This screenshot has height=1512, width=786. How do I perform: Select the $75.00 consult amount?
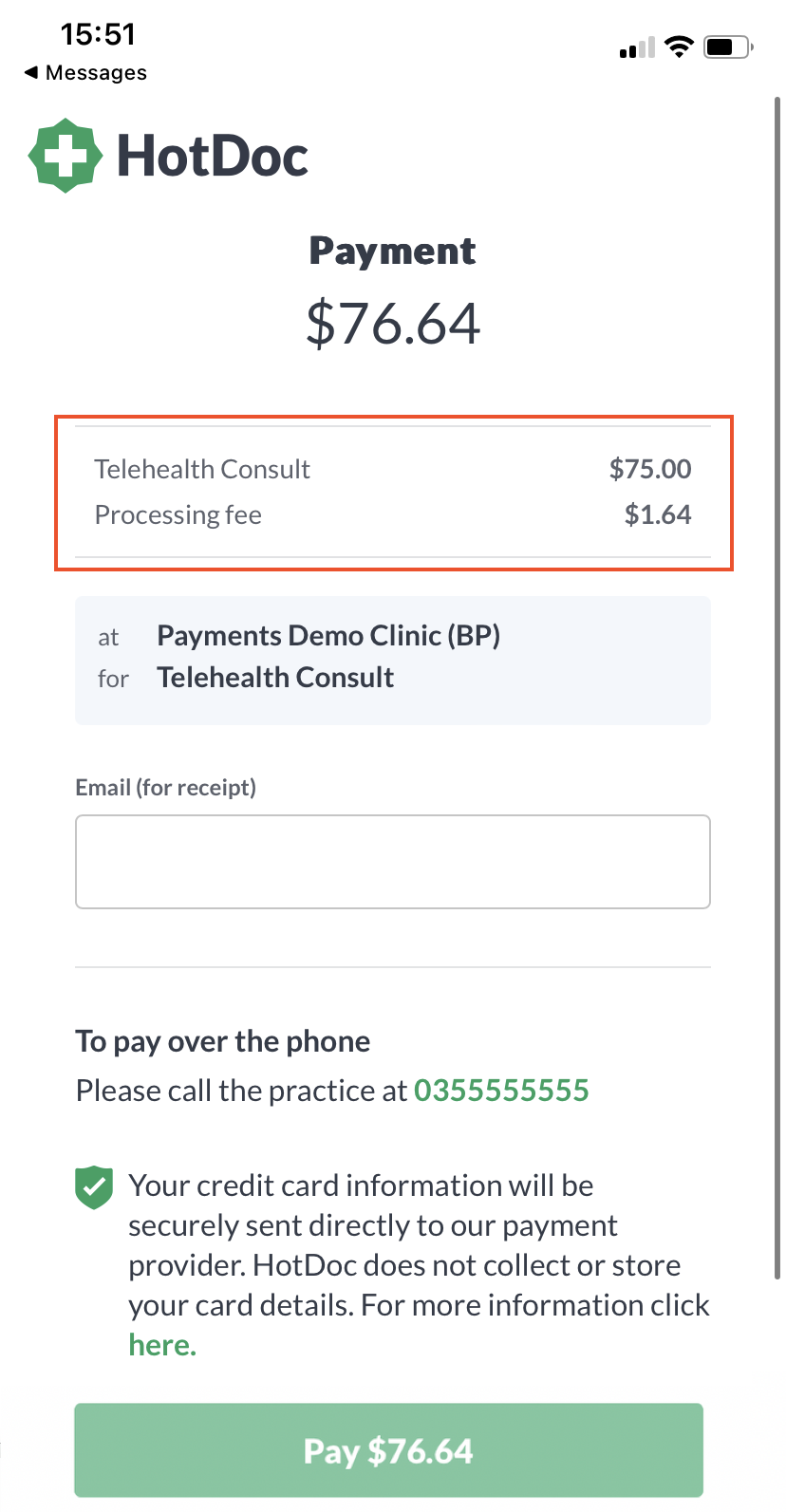pos(650,469)
